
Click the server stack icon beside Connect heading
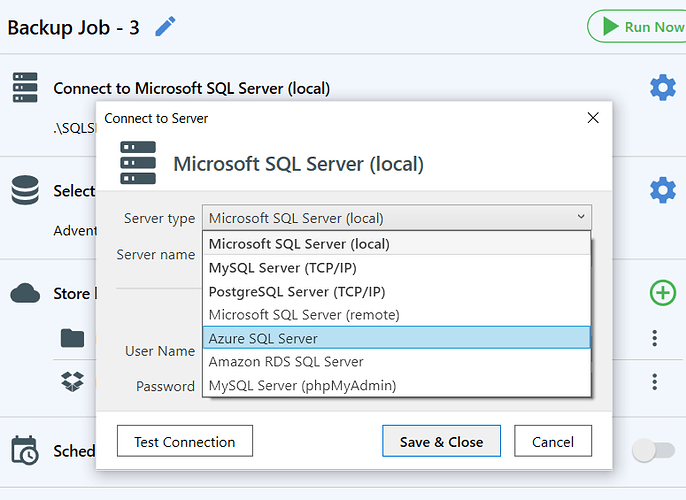pos(25,87)
